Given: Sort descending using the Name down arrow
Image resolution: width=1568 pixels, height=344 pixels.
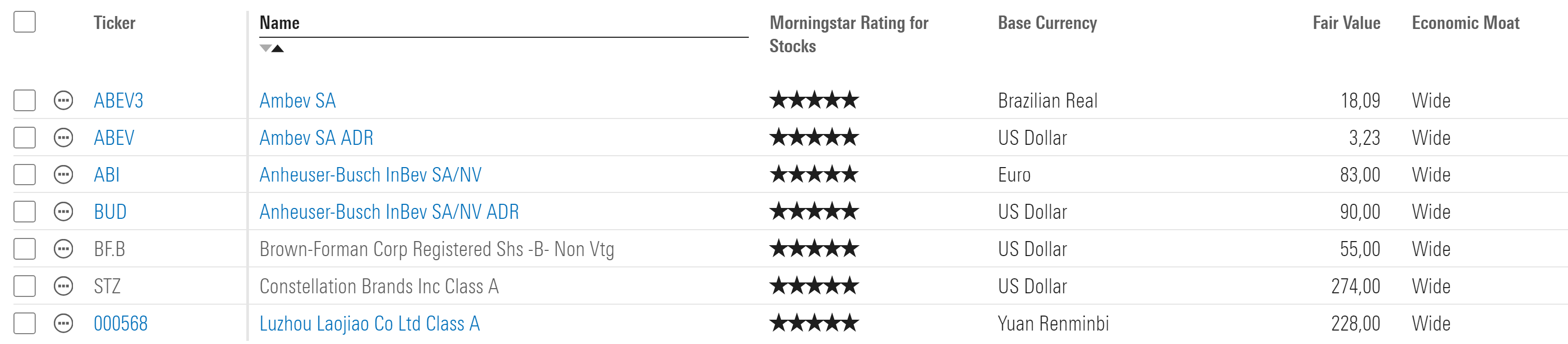Looking at the screenshot, I should click(265, 48).
